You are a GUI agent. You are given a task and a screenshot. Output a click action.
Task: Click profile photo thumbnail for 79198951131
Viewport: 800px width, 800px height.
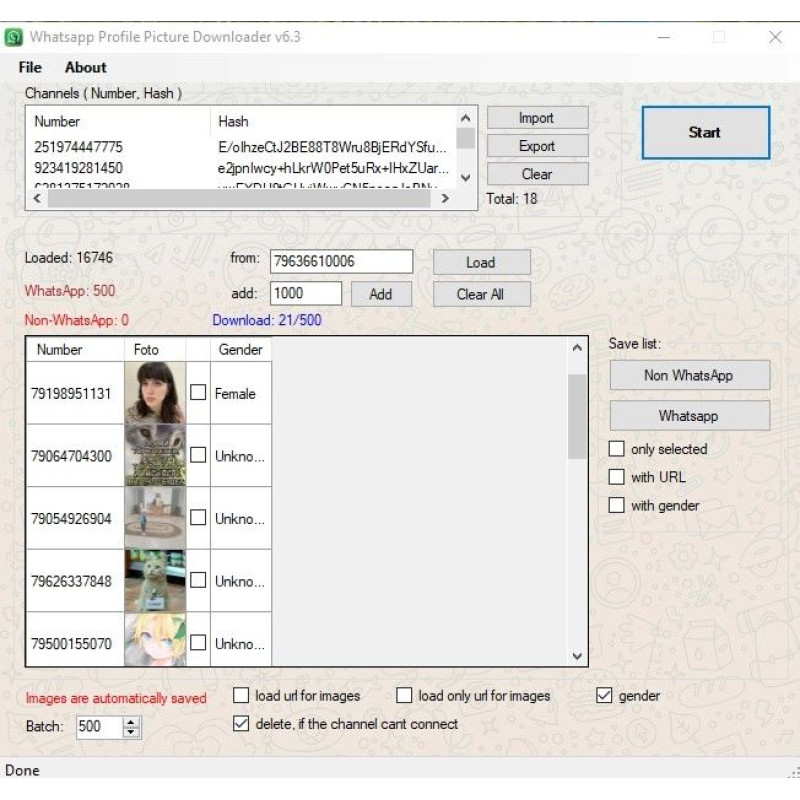[x=154, y=393]
